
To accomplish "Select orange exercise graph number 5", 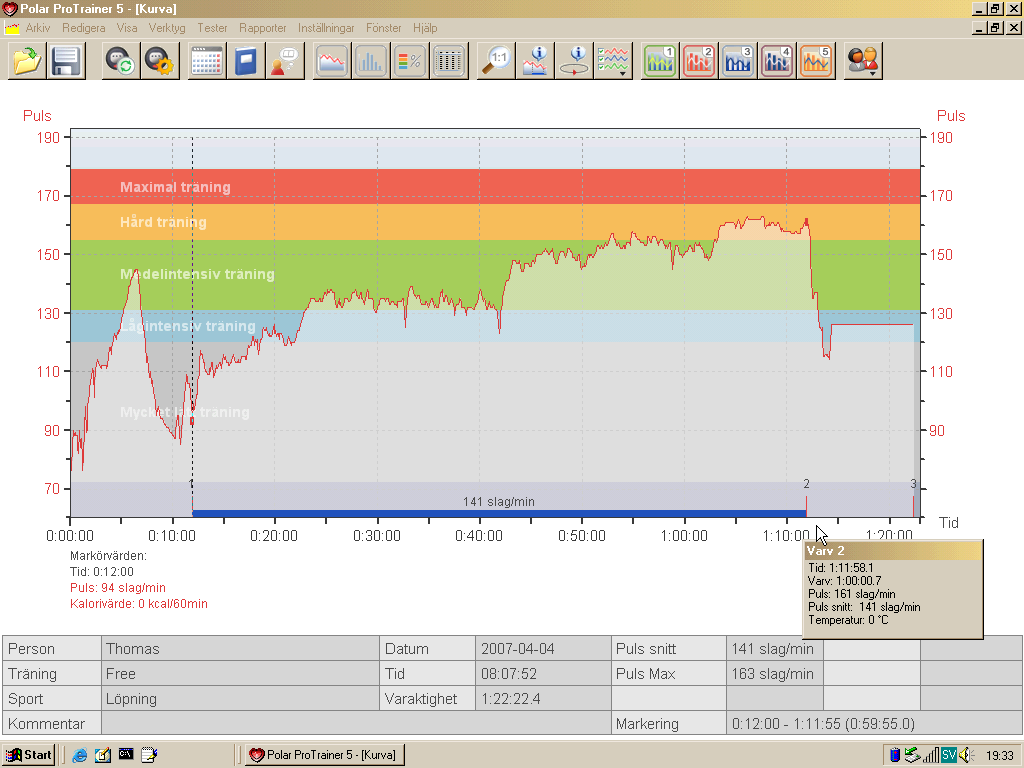I will (816, 61).
